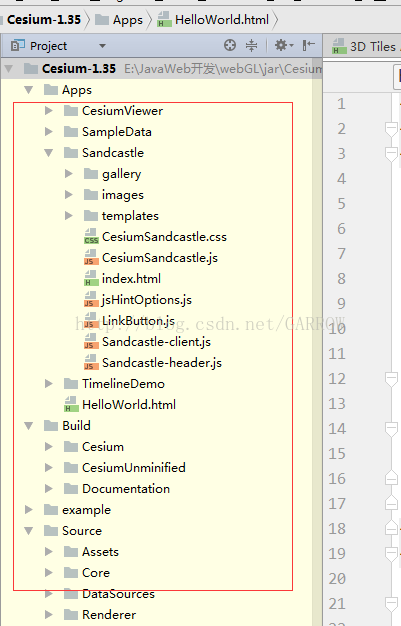Viewport: 401px width, 626px height.
Task: Expand the example folder
Action: tap(28, 509)
